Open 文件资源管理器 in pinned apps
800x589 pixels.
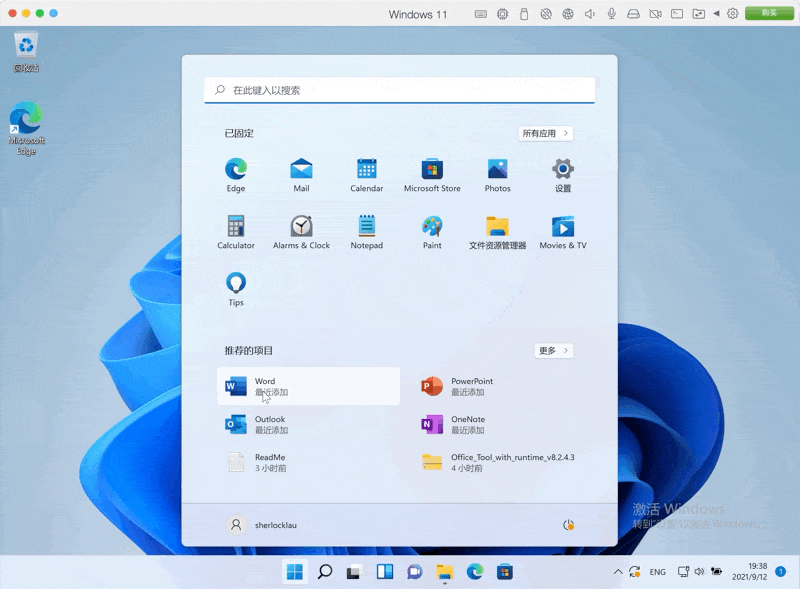click(x=497, y=232)
